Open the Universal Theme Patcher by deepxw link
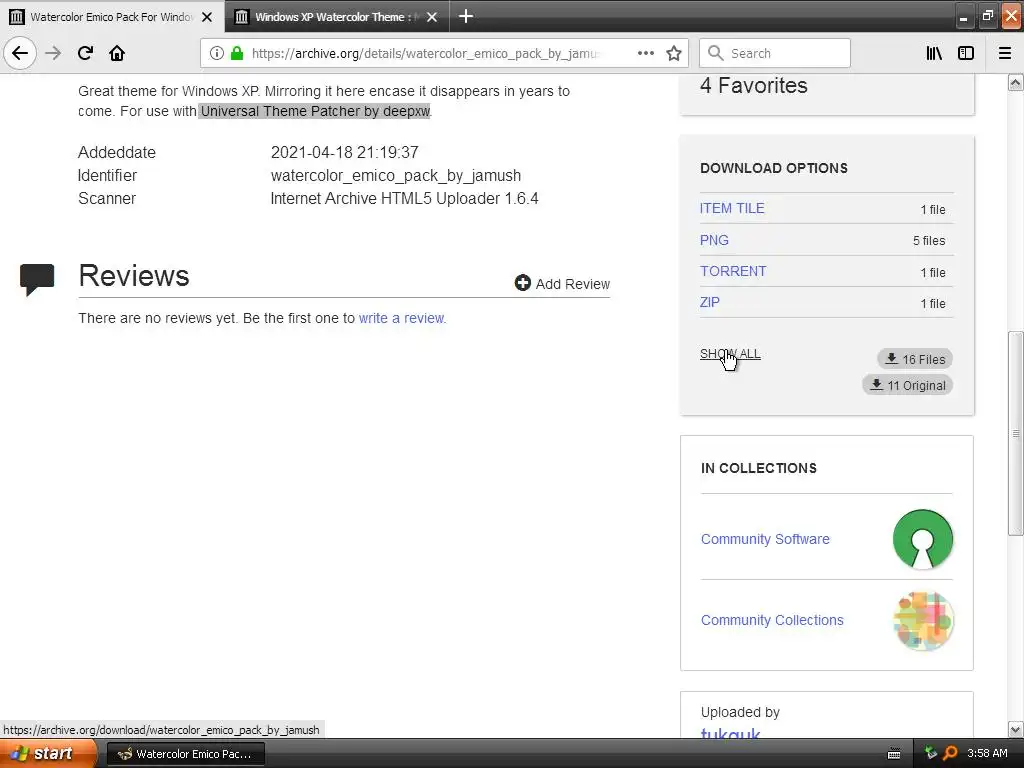 [x=315, y=111]
